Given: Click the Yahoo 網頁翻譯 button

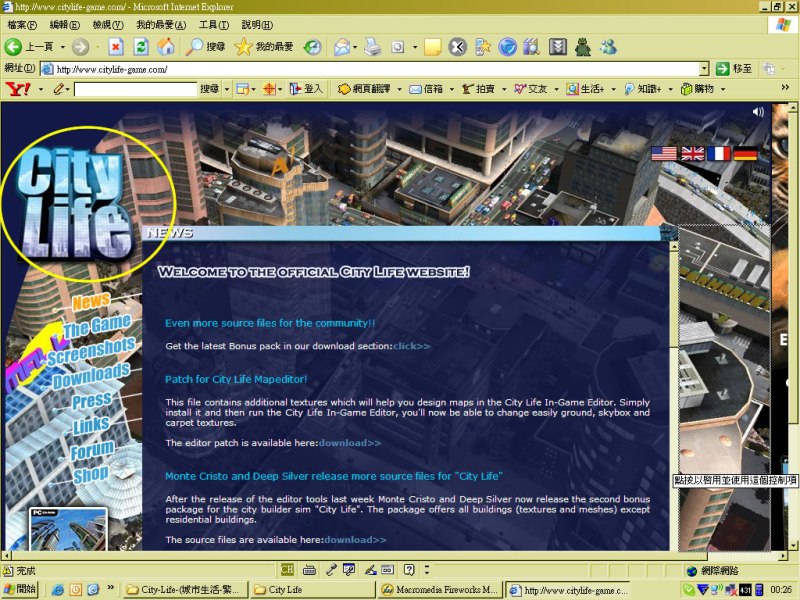Looking at the screenshot, I should [x=365, y=89].
